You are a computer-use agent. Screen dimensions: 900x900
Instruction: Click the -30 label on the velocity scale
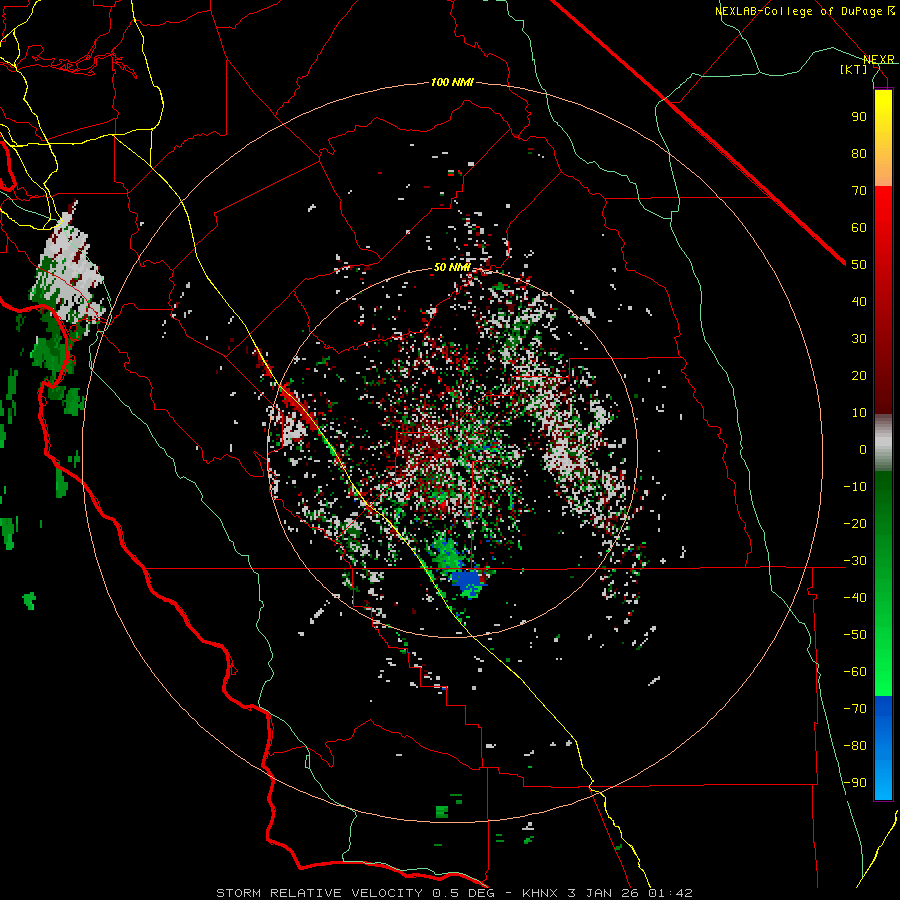coord(855,561)
